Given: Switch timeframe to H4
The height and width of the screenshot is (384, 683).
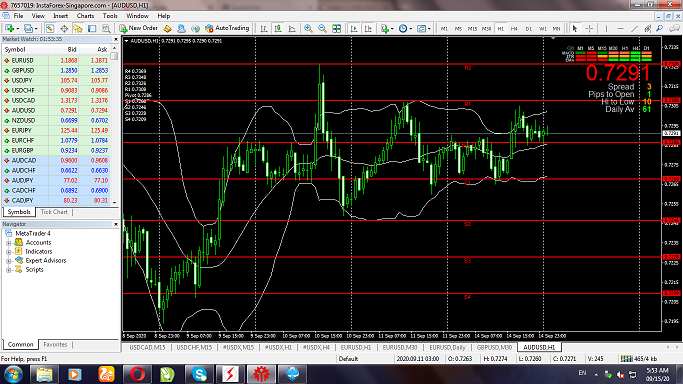Looking at the screenshot, I should point(514,28).
